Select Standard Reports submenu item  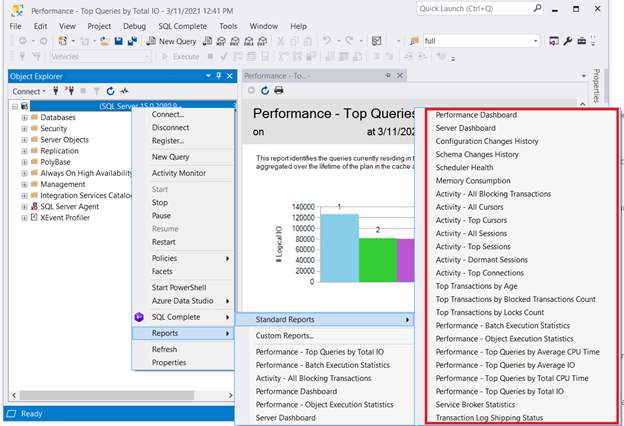324,319
